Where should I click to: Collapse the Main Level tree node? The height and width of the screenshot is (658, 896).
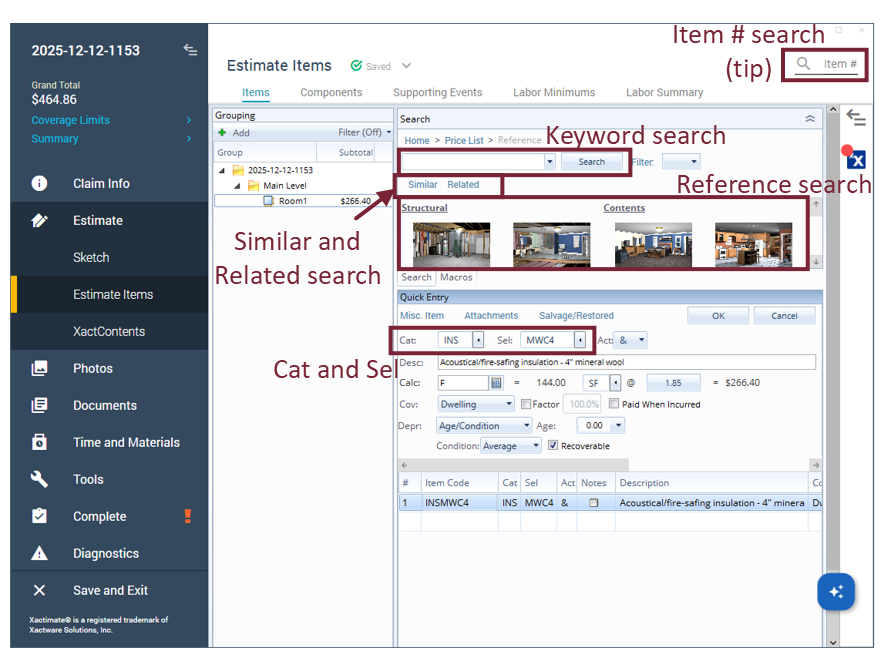(x=237, y=186)
